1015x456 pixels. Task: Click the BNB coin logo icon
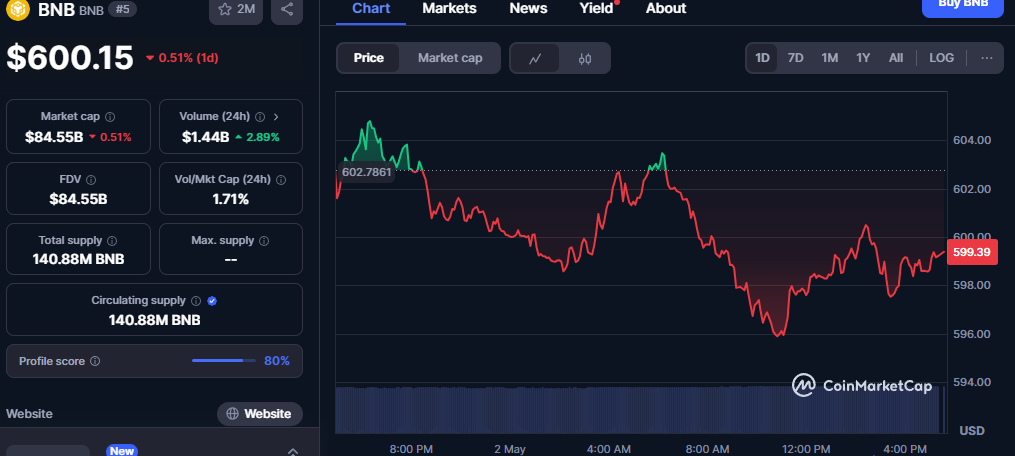[x=19, y=9]
